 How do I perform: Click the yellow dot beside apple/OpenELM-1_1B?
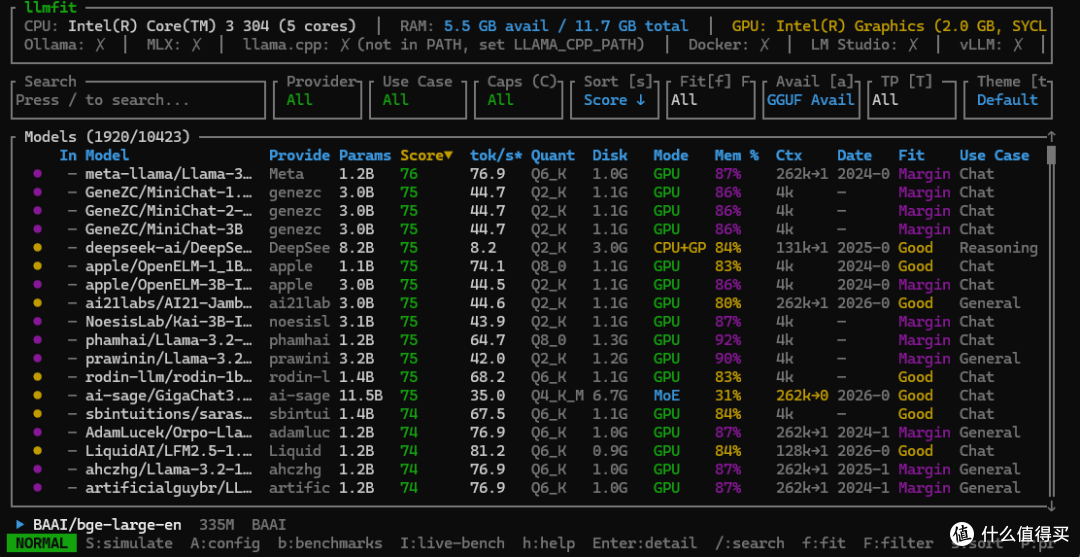(x=38, y=266)
